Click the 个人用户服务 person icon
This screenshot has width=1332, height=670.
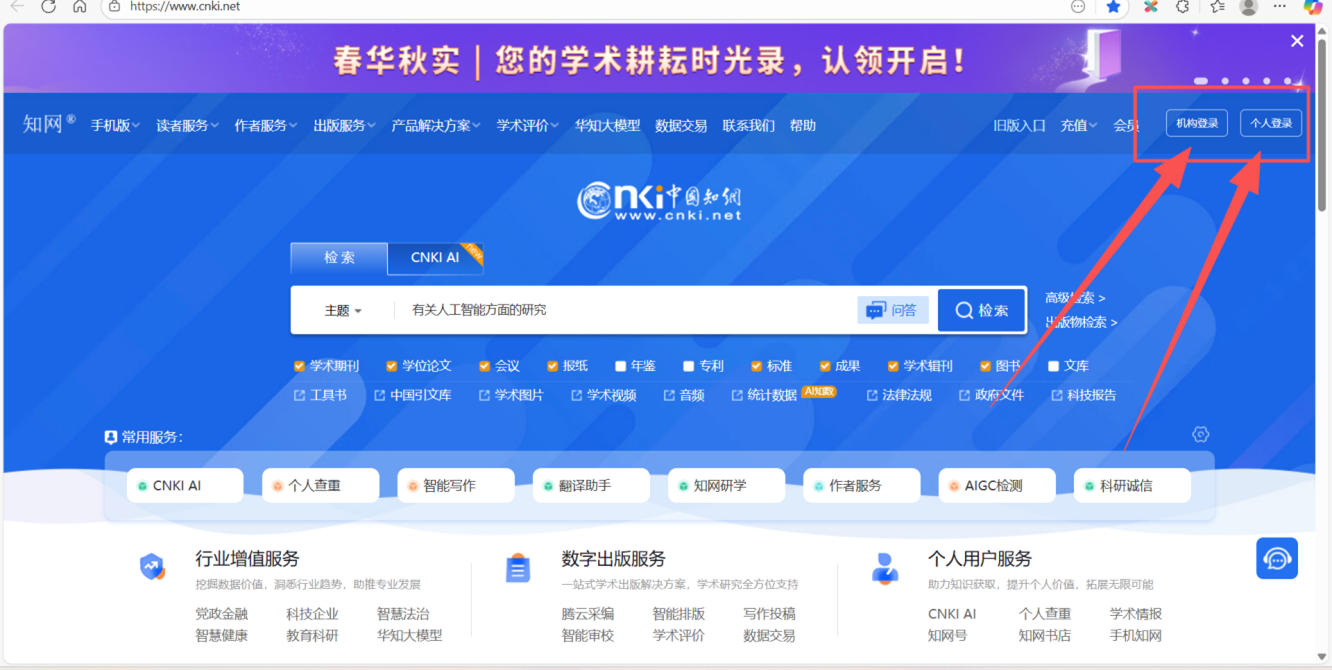coord(885,568)
